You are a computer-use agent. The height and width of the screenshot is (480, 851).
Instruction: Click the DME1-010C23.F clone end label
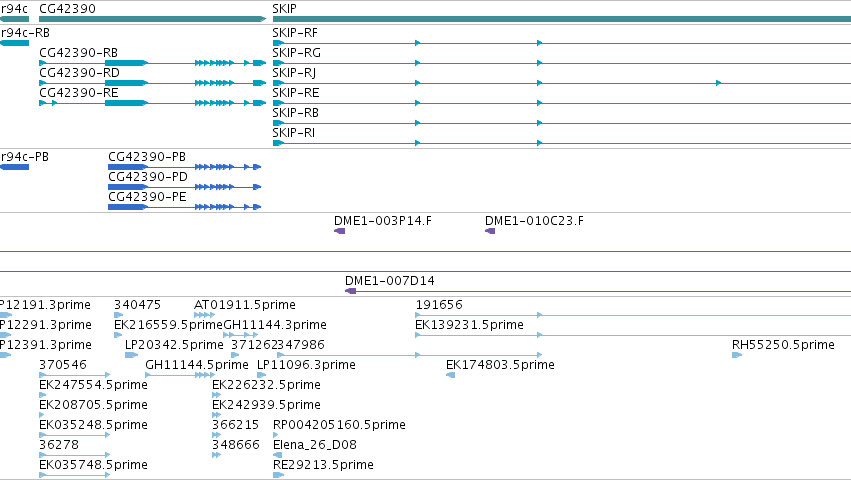coord(535,221)
